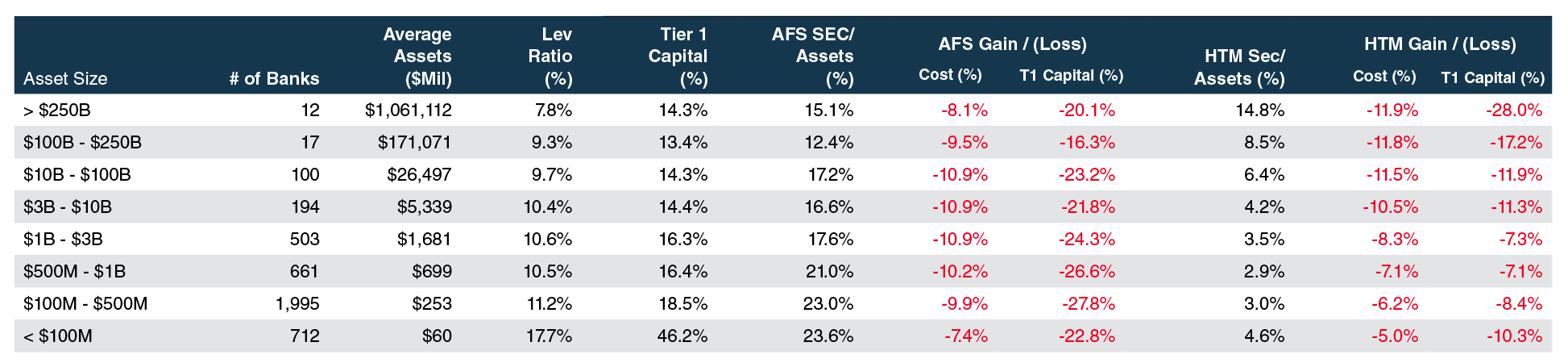This screenshot has height=363, width=1568.
Task: Click the < $100M row label
Action: pos(58,336)
